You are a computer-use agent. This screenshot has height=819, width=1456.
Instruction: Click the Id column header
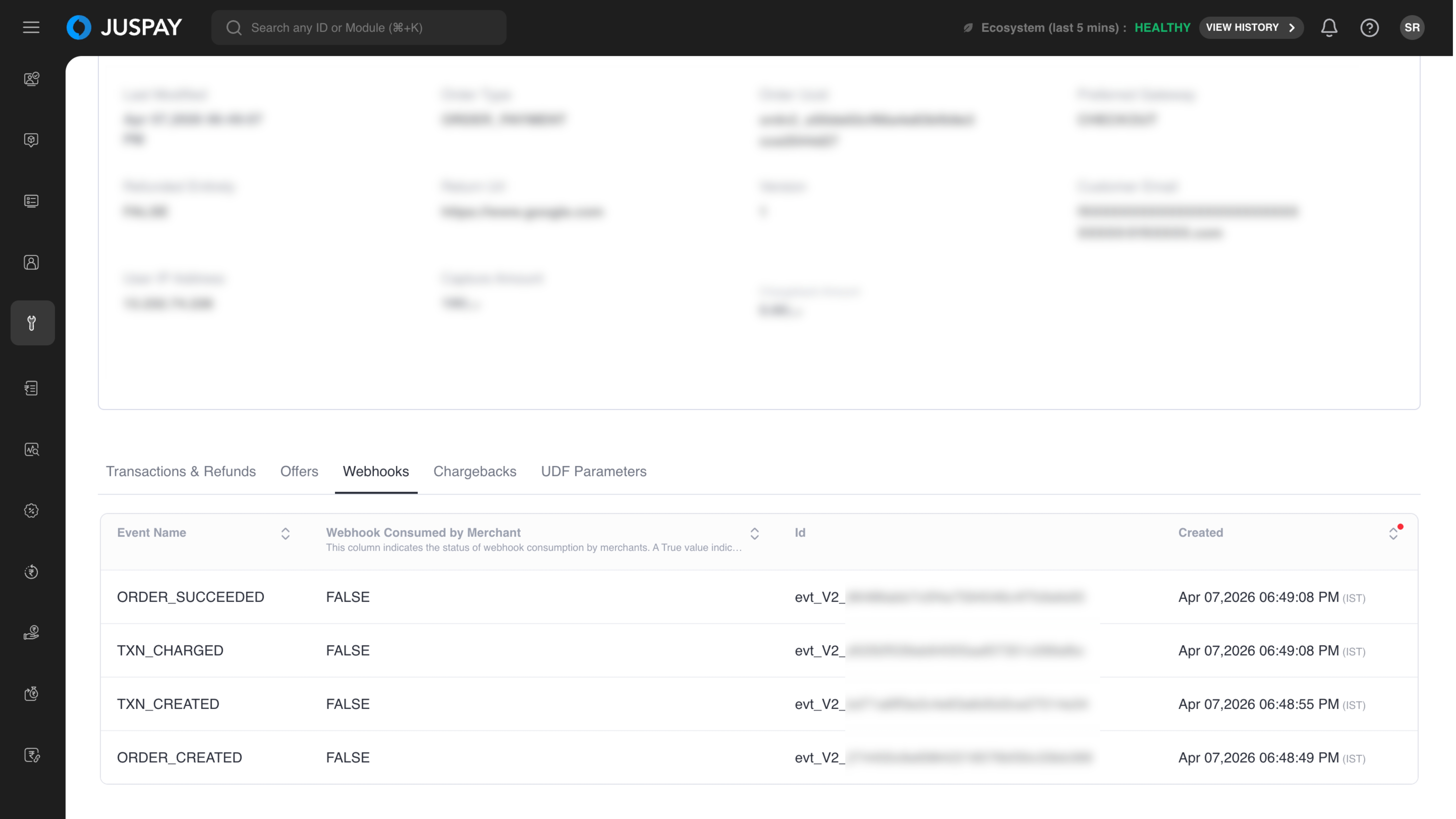point(800,532)
